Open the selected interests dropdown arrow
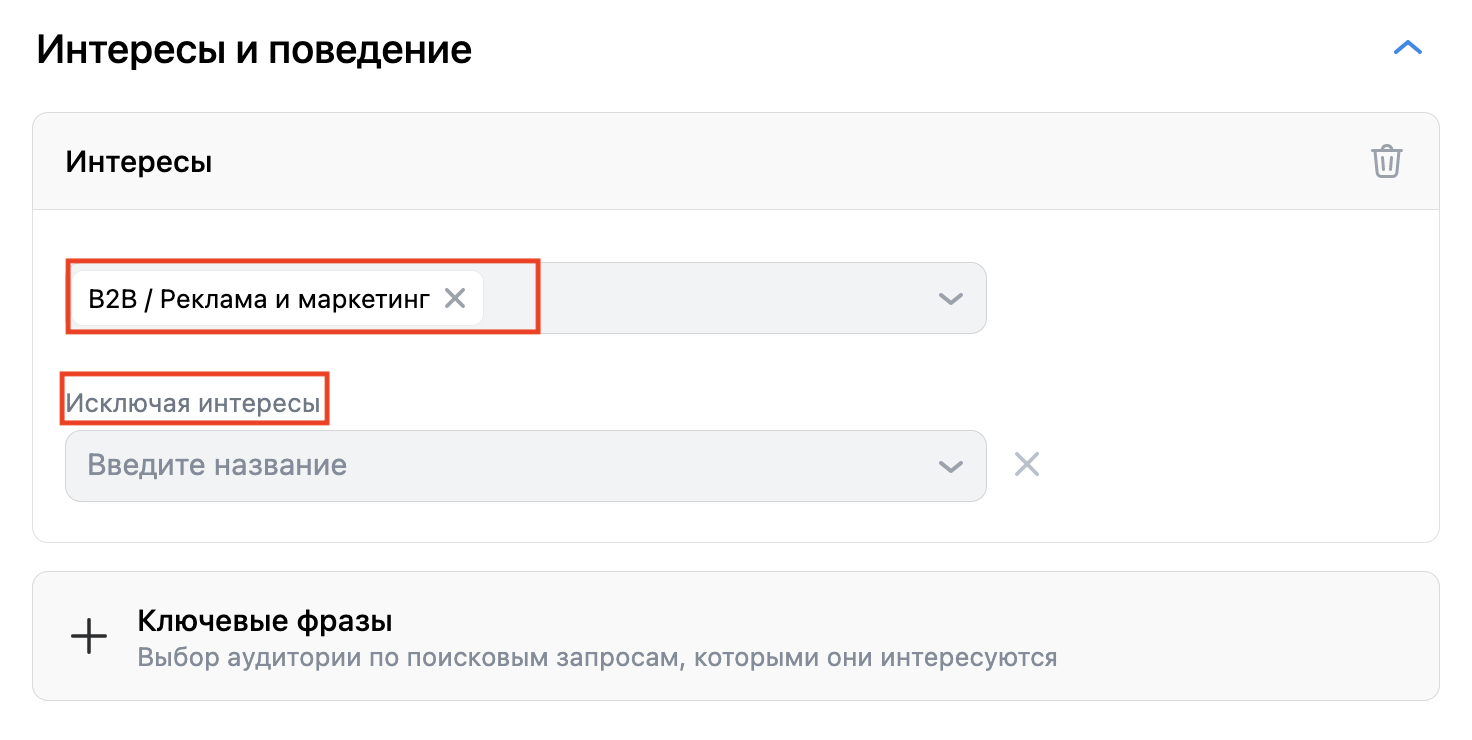This screenshot has height=740, width=1472. coord(950,298)
